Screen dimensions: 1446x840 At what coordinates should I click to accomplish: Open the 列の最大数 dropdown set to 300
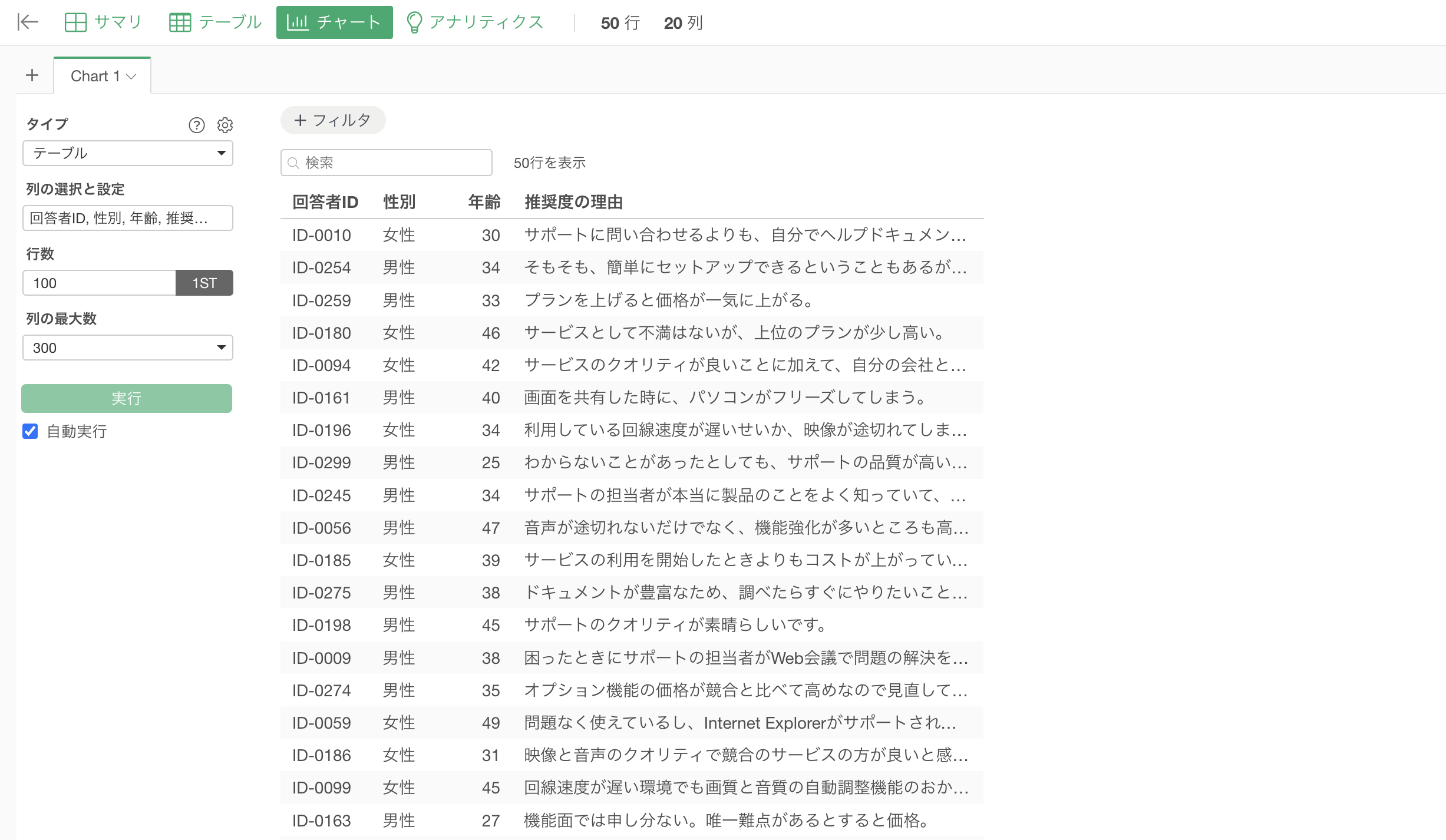pos(127,348)
